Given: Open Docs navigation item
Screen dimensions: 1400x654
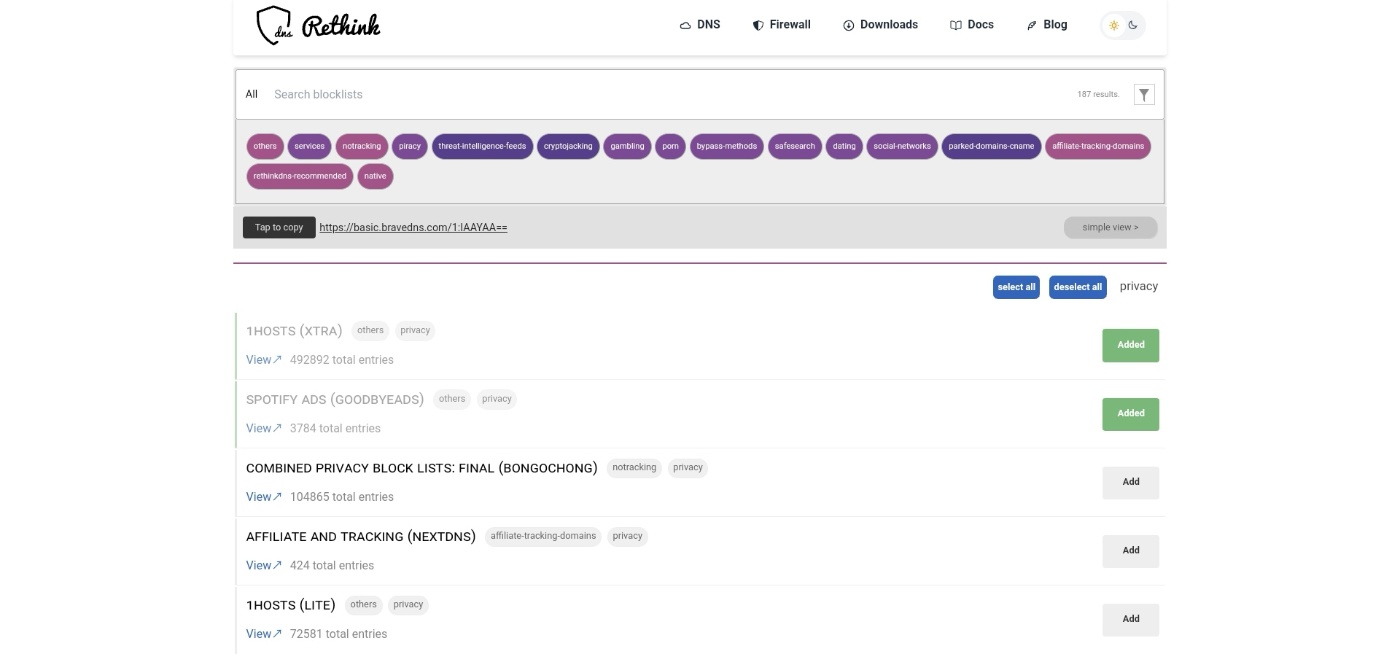Looking at the screenshot, I should [971, 25].
